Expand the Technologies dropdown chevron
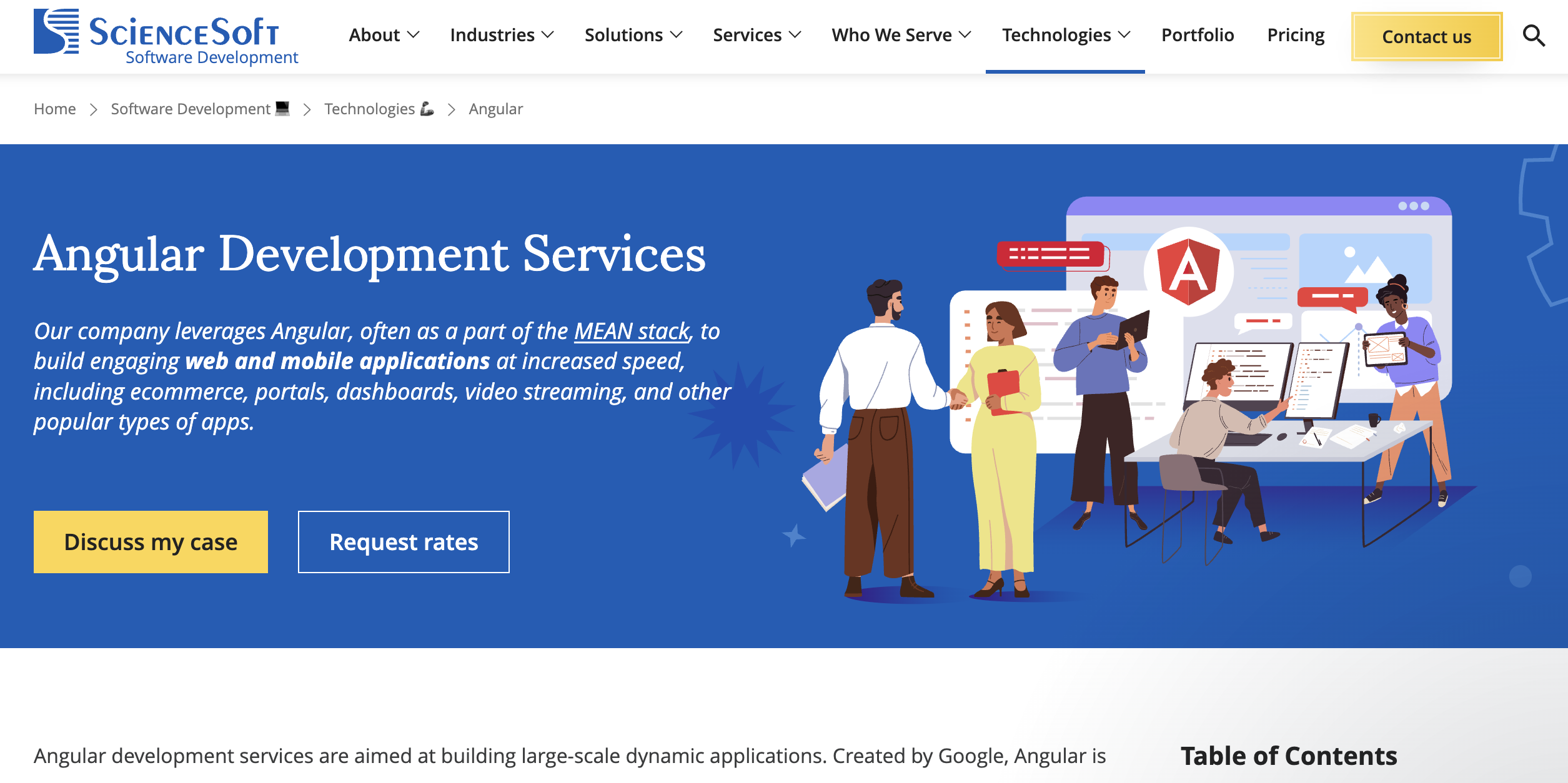 point(1124,35)
